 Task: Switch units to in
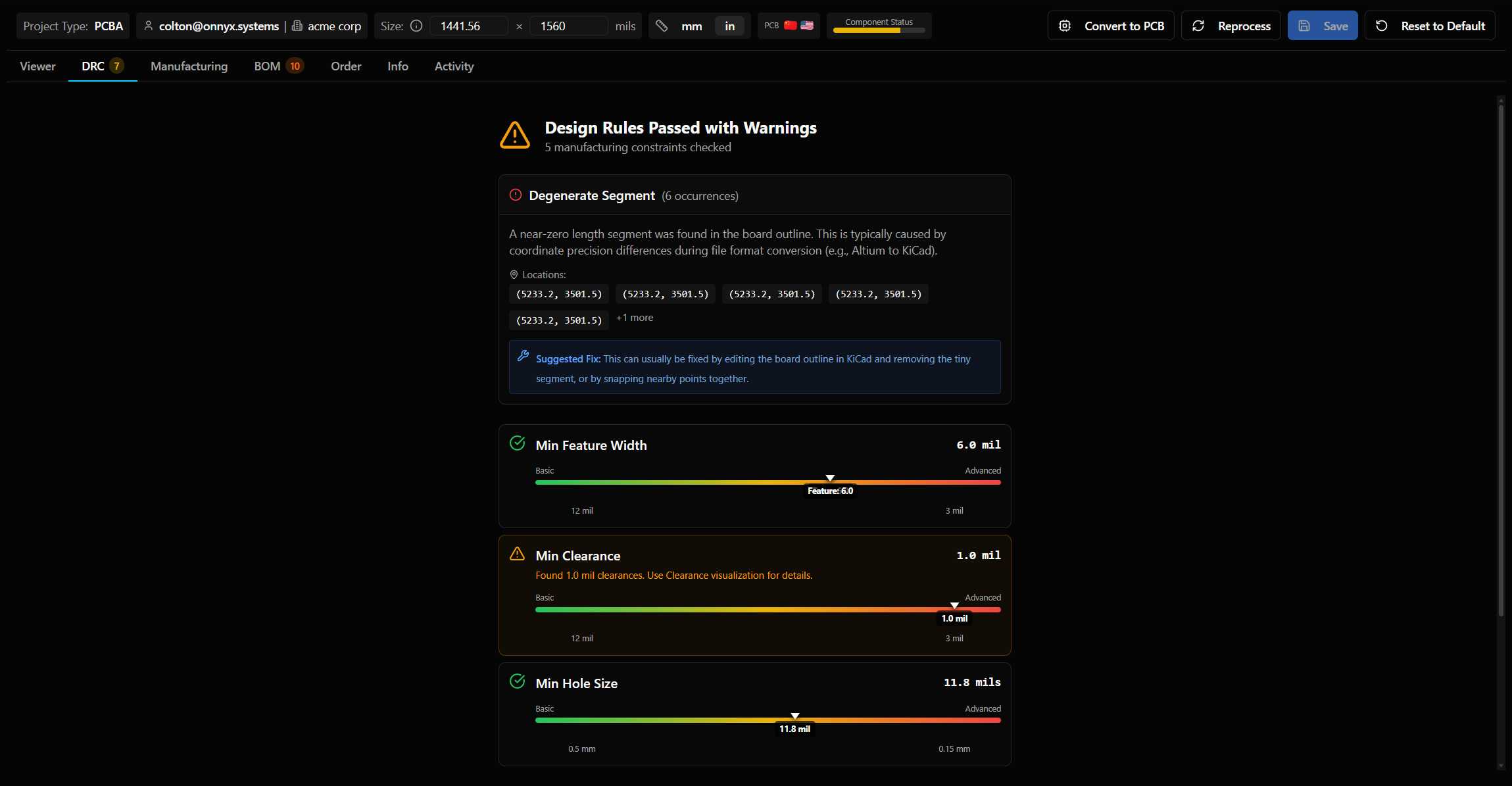(729, 26)
